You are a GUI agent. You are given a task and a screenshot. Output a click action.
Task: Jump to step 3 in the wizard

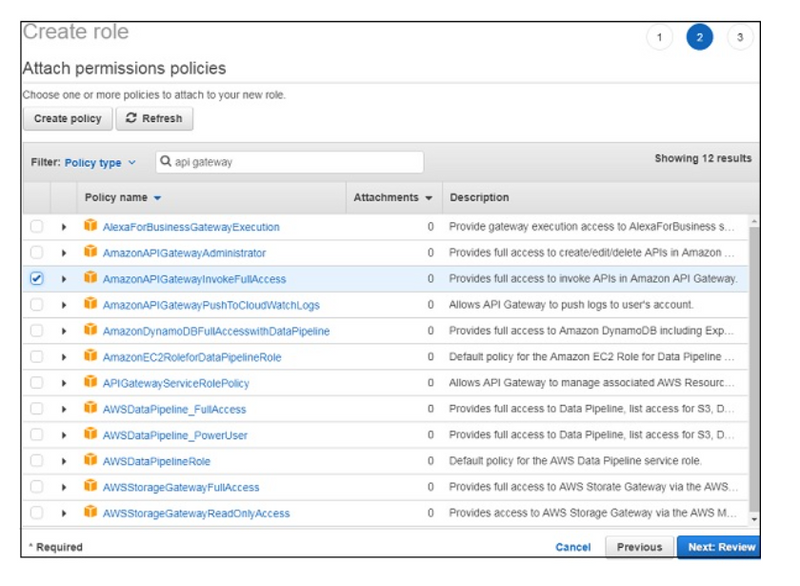[739, 38]
